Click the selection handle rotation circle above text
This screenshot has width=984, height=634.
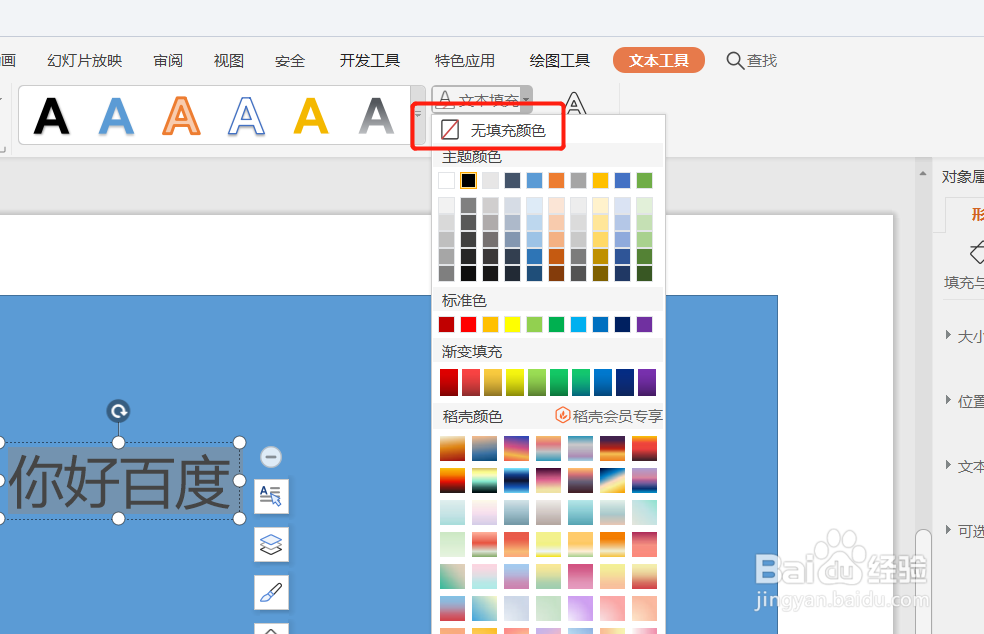tap(118, 410)
